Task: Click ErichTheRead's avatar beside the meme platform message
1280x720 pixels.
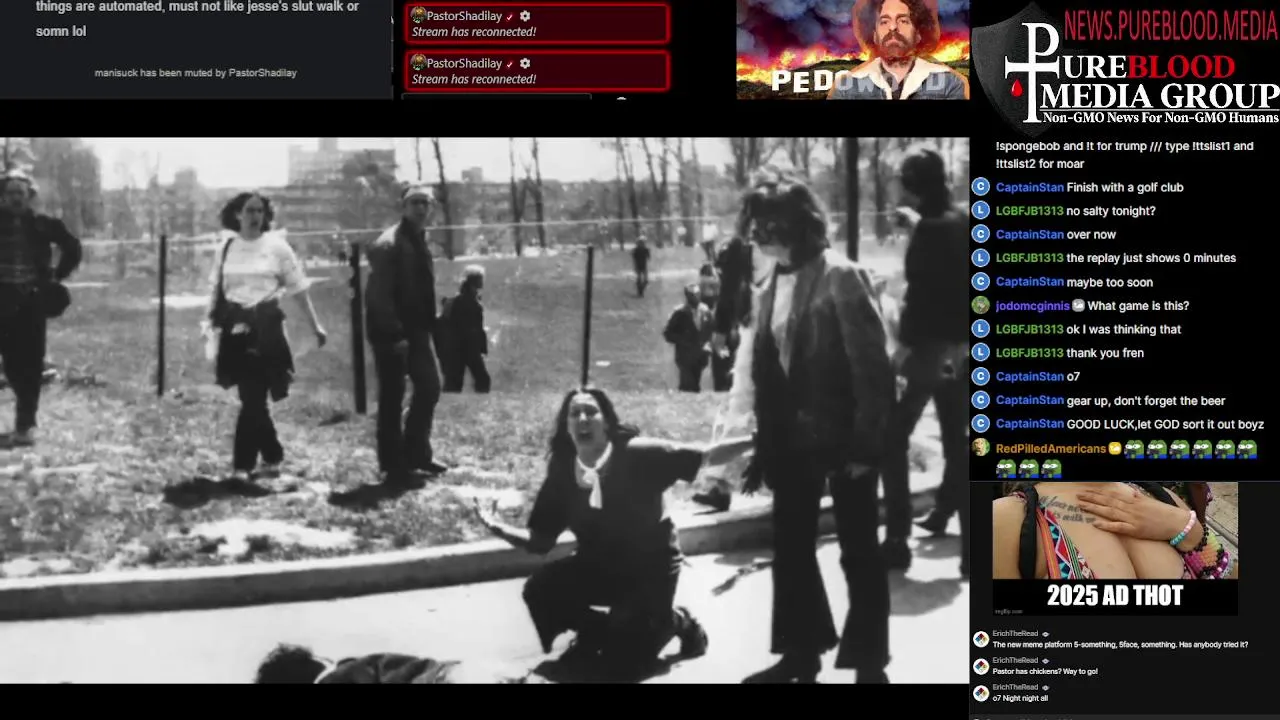Action: (x=981, y=639)
